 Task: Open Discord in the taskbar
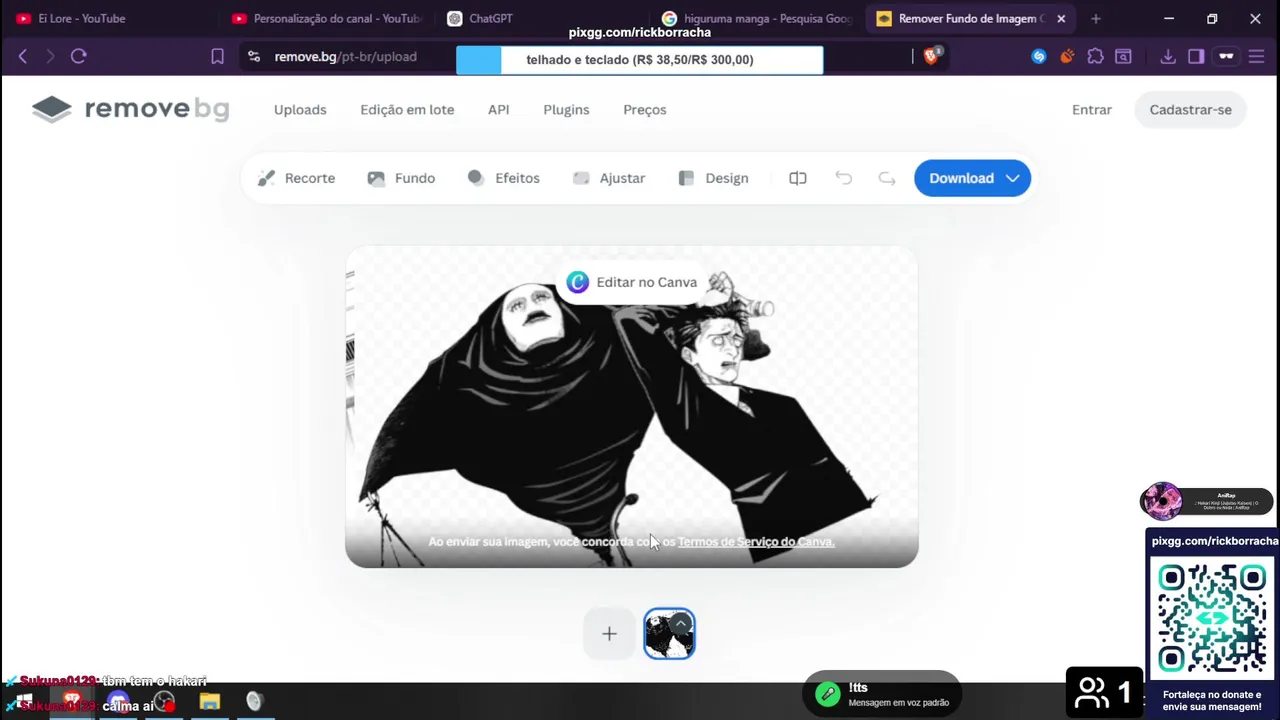(x=118, y=702)
